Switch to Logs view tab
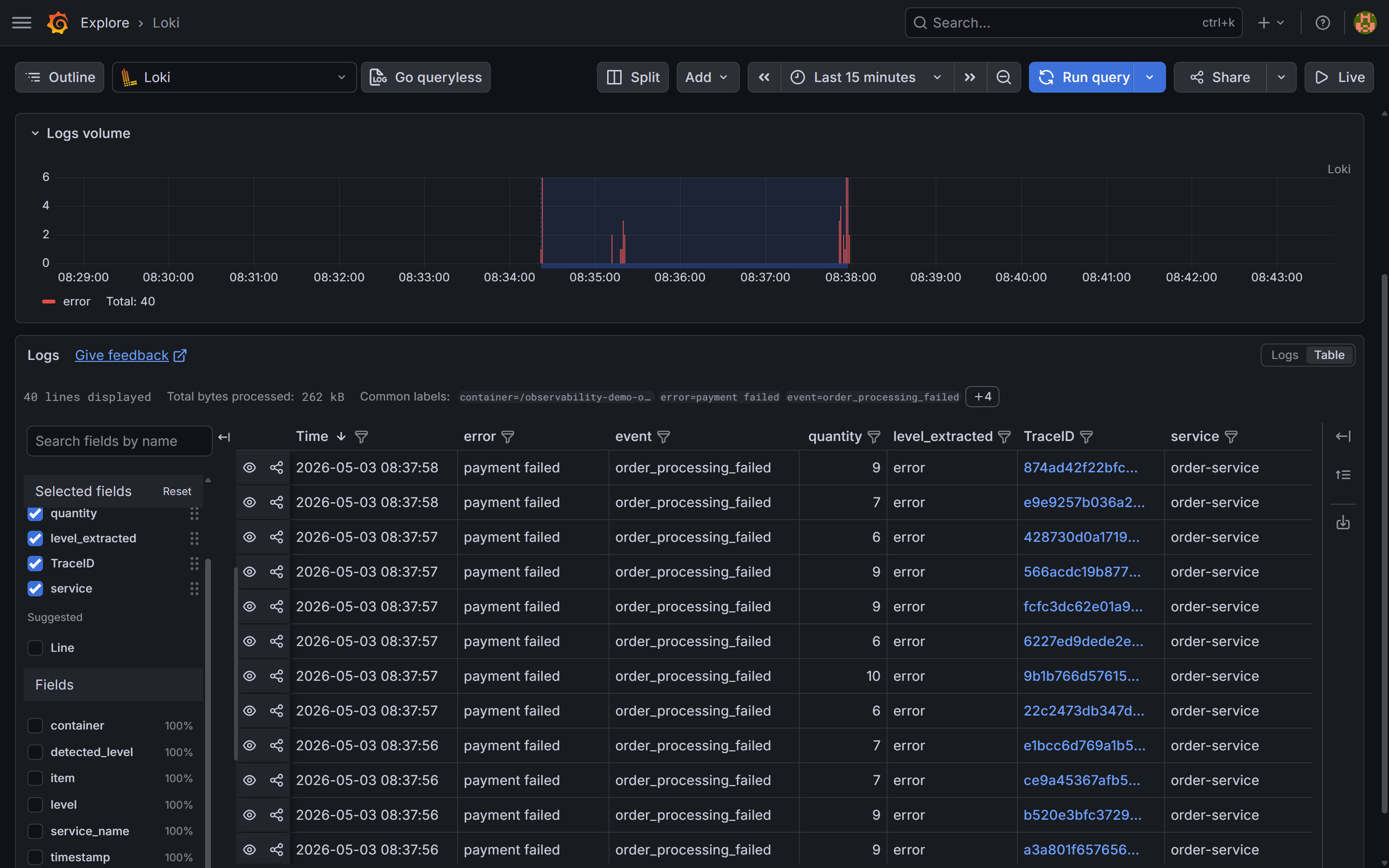1389x868 pixels. [1284, 355]
